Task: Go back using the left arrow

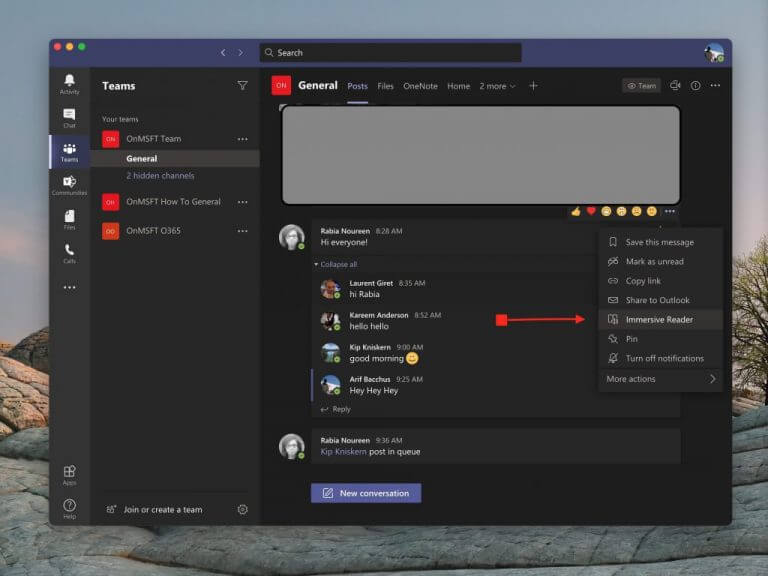Action: coord(223,53)
